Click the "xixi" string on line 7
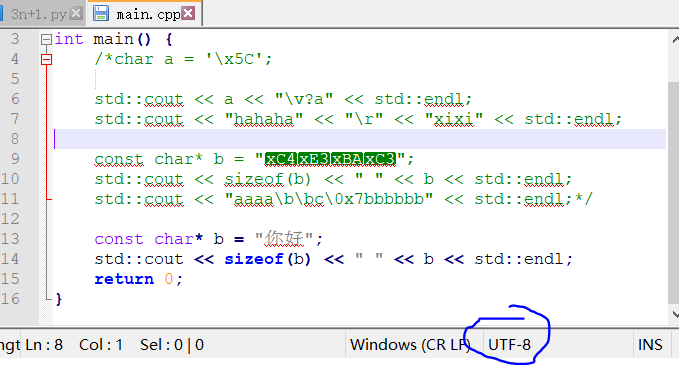Viewport: 679px width, 365px height. [x=454, y=119]
